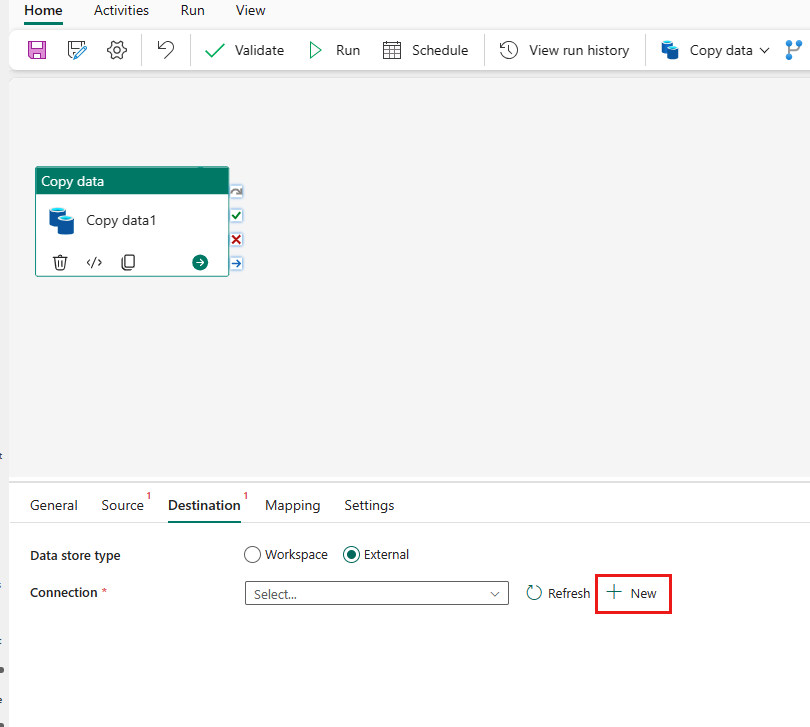Click the On completion blue arrow connector
The image size is (810, 727).
click(236, 264)
